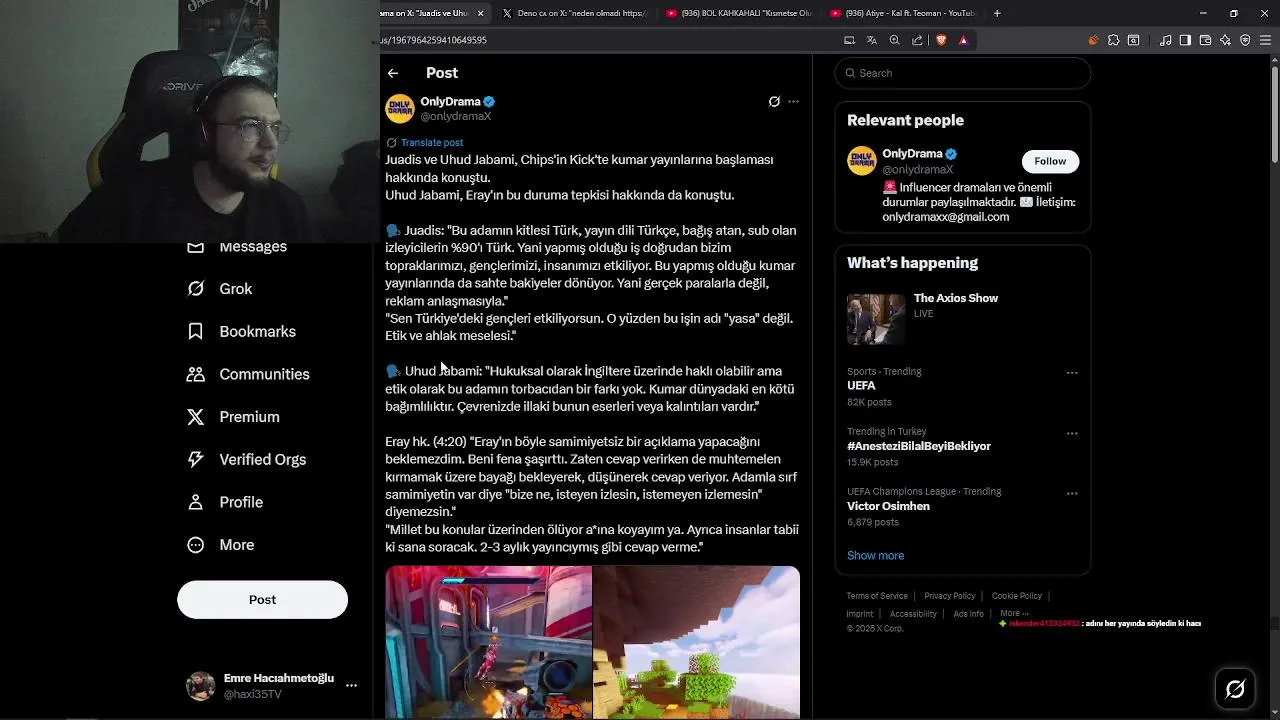This screenshot has height=720, width=1280.
Task: Expand the footer More menu
Action: 1014,613
